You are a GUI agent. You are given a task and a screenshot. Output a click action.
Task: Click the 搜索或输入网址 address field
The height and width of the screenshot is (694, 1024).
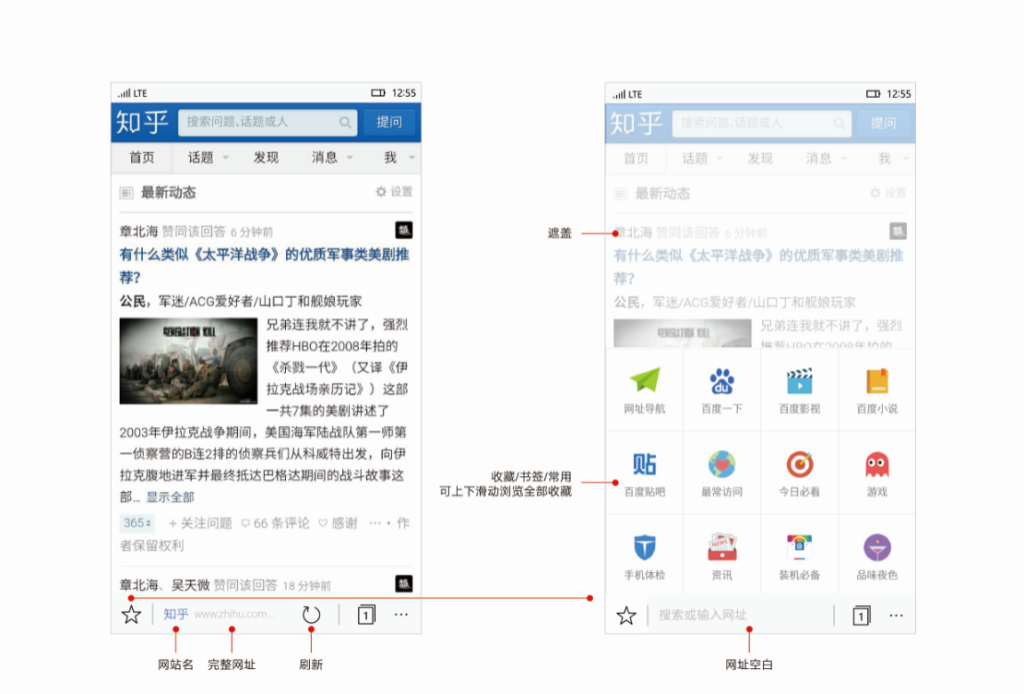point(740,615)
